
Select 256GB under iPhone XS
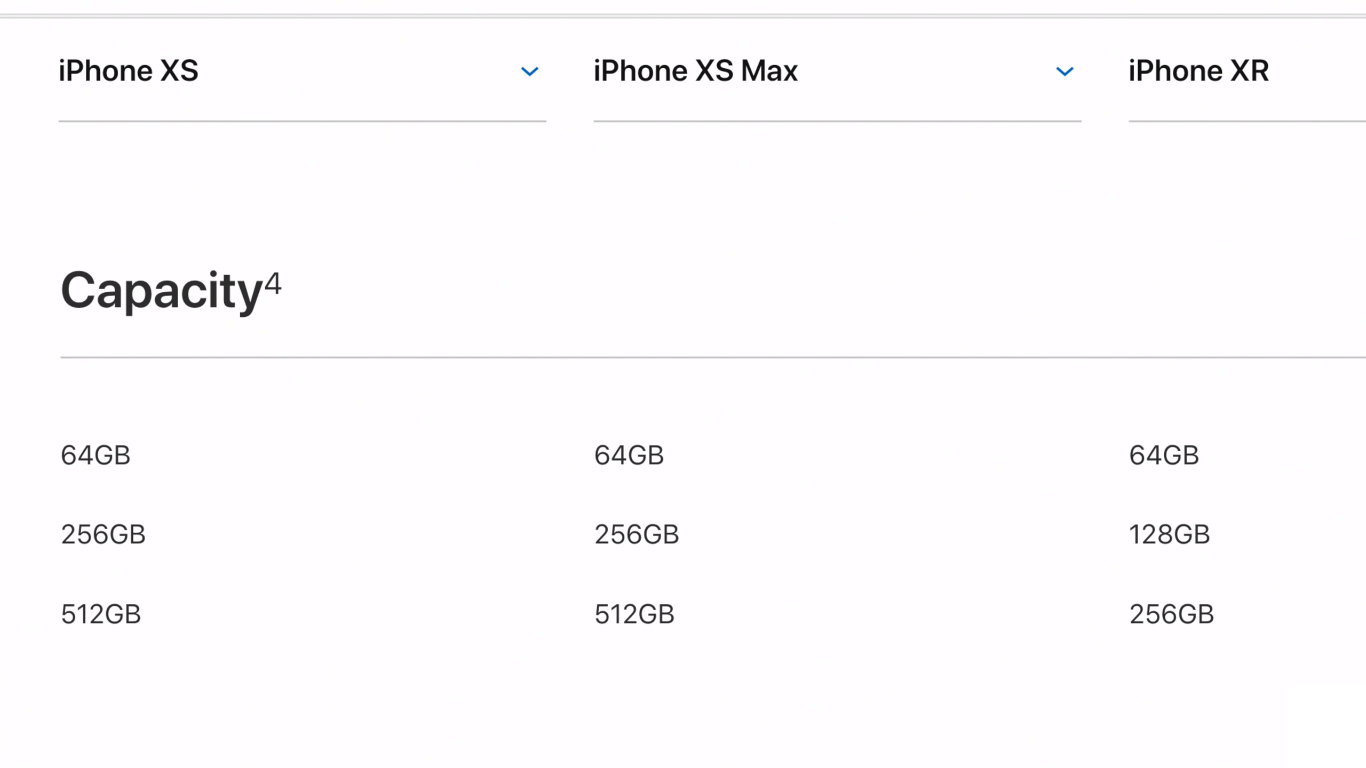click(103, 535)
